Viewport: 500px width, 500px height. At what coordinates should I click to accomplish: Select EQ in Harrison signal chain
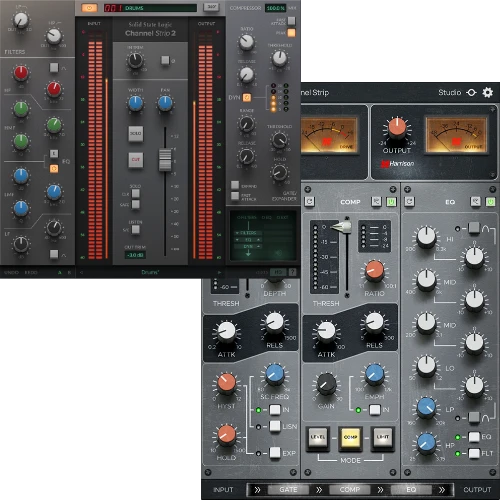(x=411, y=490)
